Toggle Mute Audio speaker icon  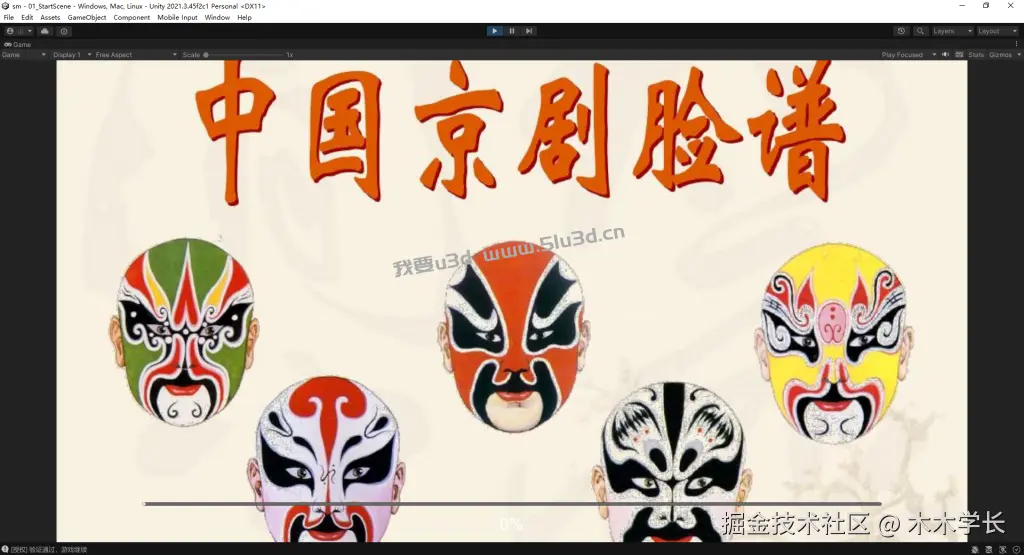(x=945, y=55)
